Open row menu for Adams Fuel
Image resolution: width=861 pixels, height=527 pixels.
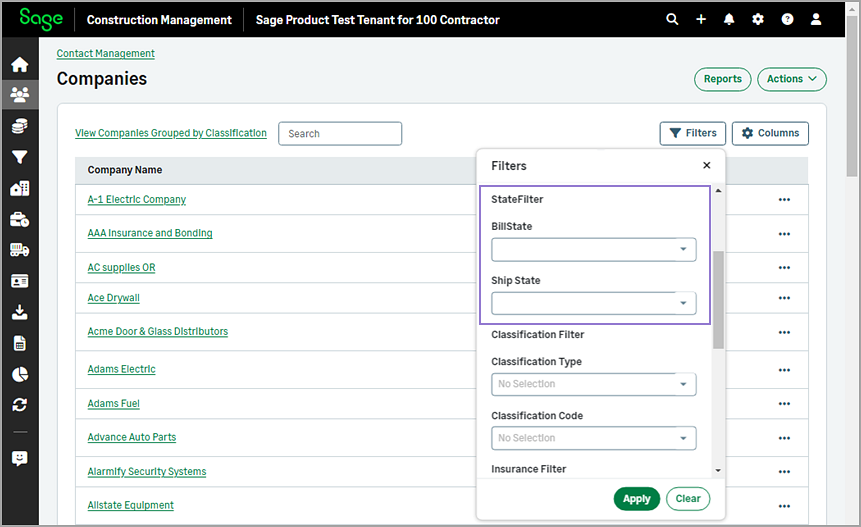[x=784, y=404]
